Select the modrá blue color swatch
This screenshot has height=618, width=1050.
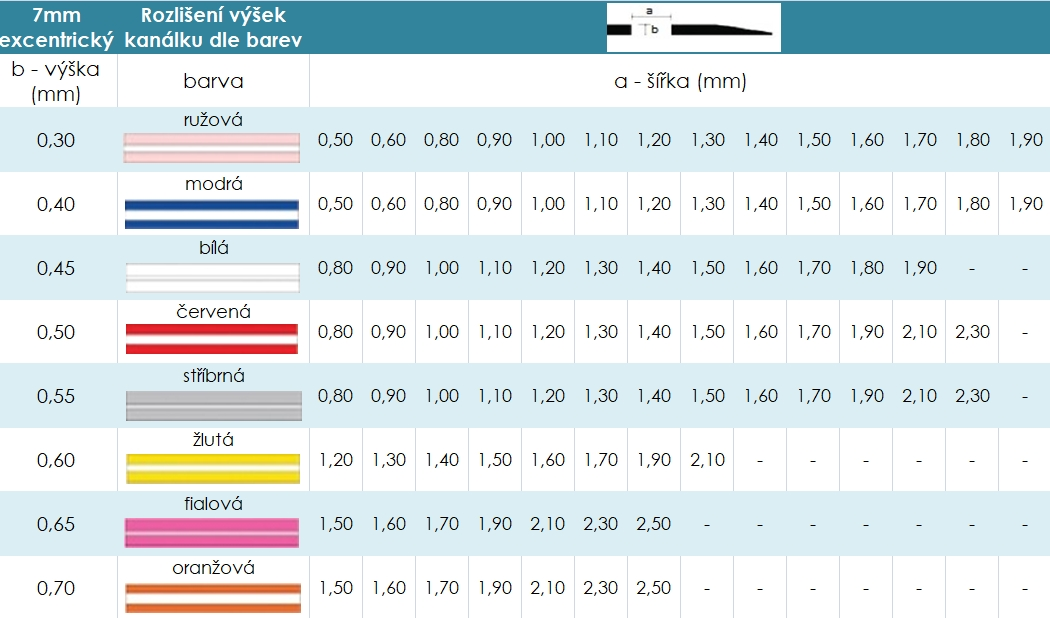212,213
